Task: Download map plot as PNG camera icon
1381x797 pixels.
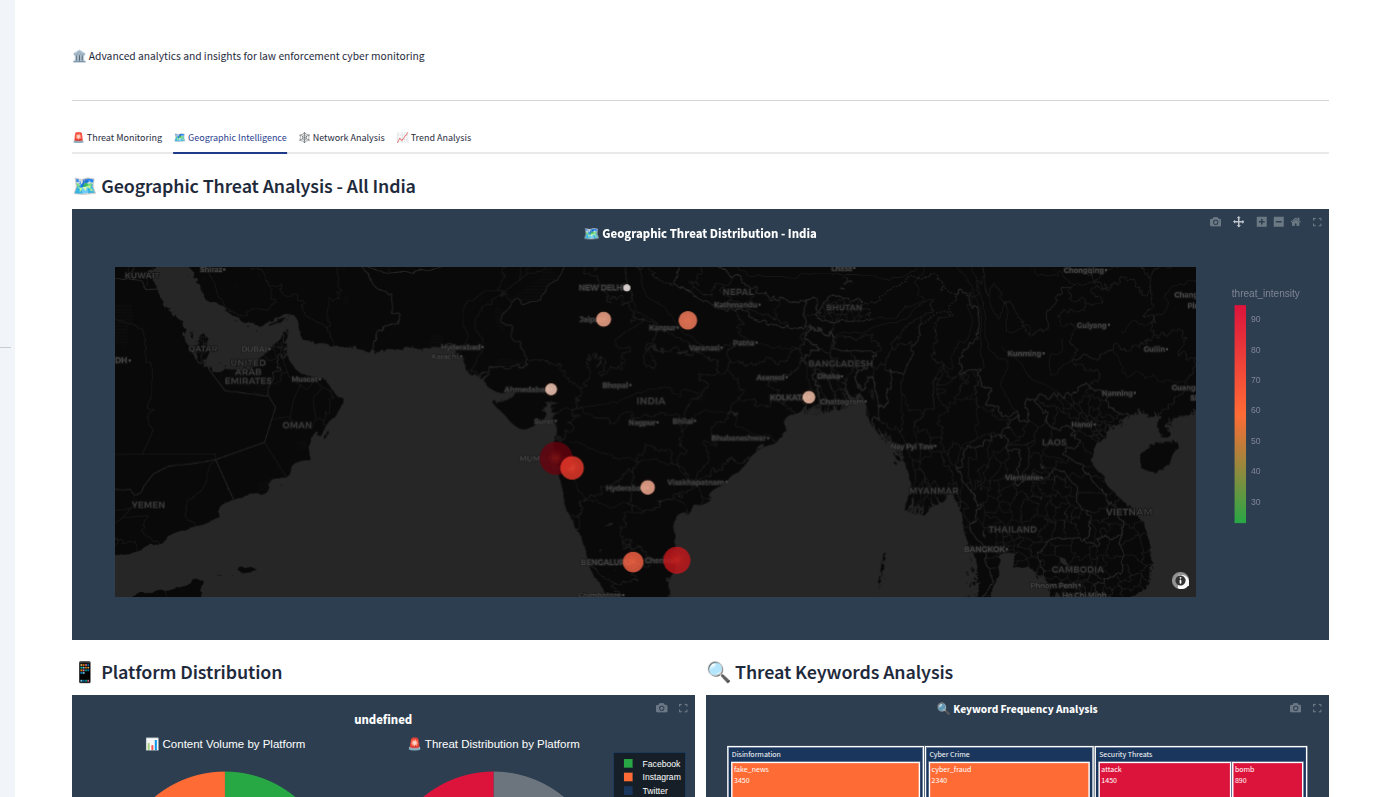Action: pyautogui.click(x=1215, y=222)
